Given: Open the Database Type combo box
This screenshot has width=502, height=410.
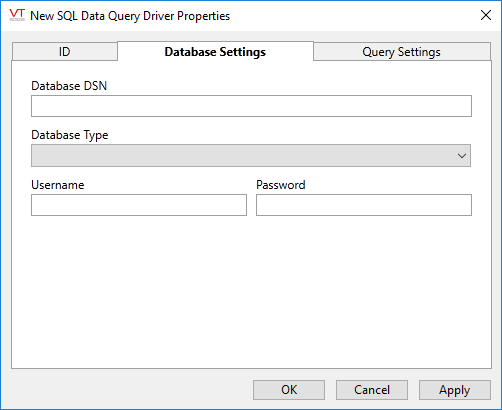Looking at the screenshot, I should point(251,155).
